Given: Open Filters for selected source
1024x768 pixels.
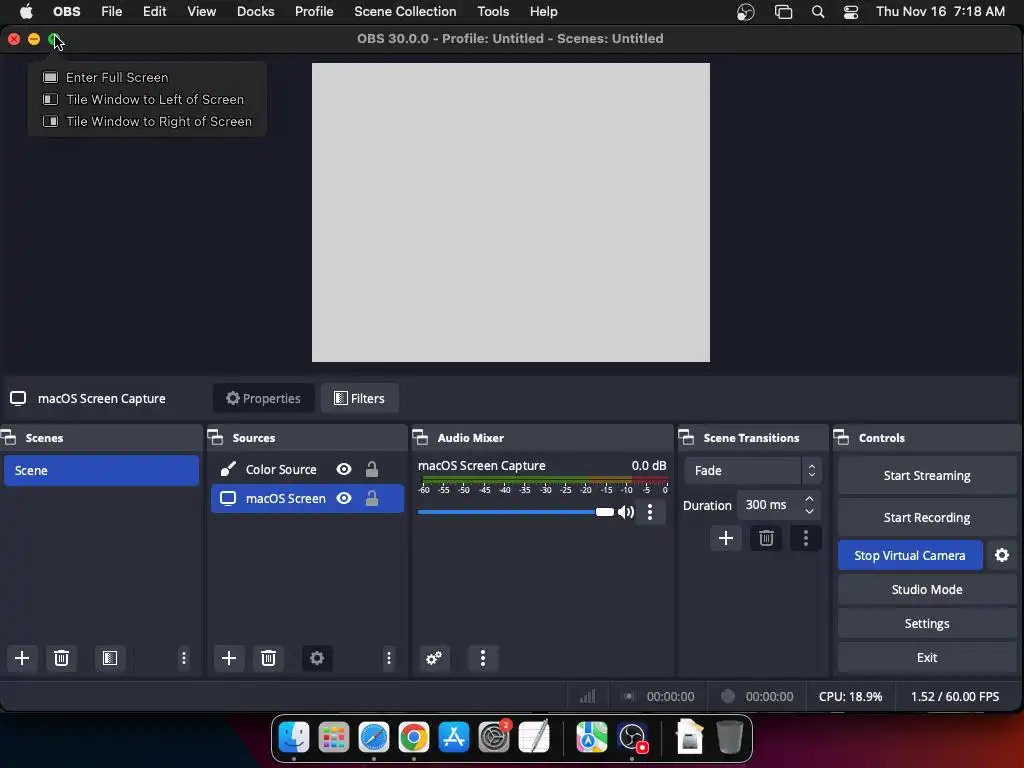Looking at the screenshot, I should (359, 398).
